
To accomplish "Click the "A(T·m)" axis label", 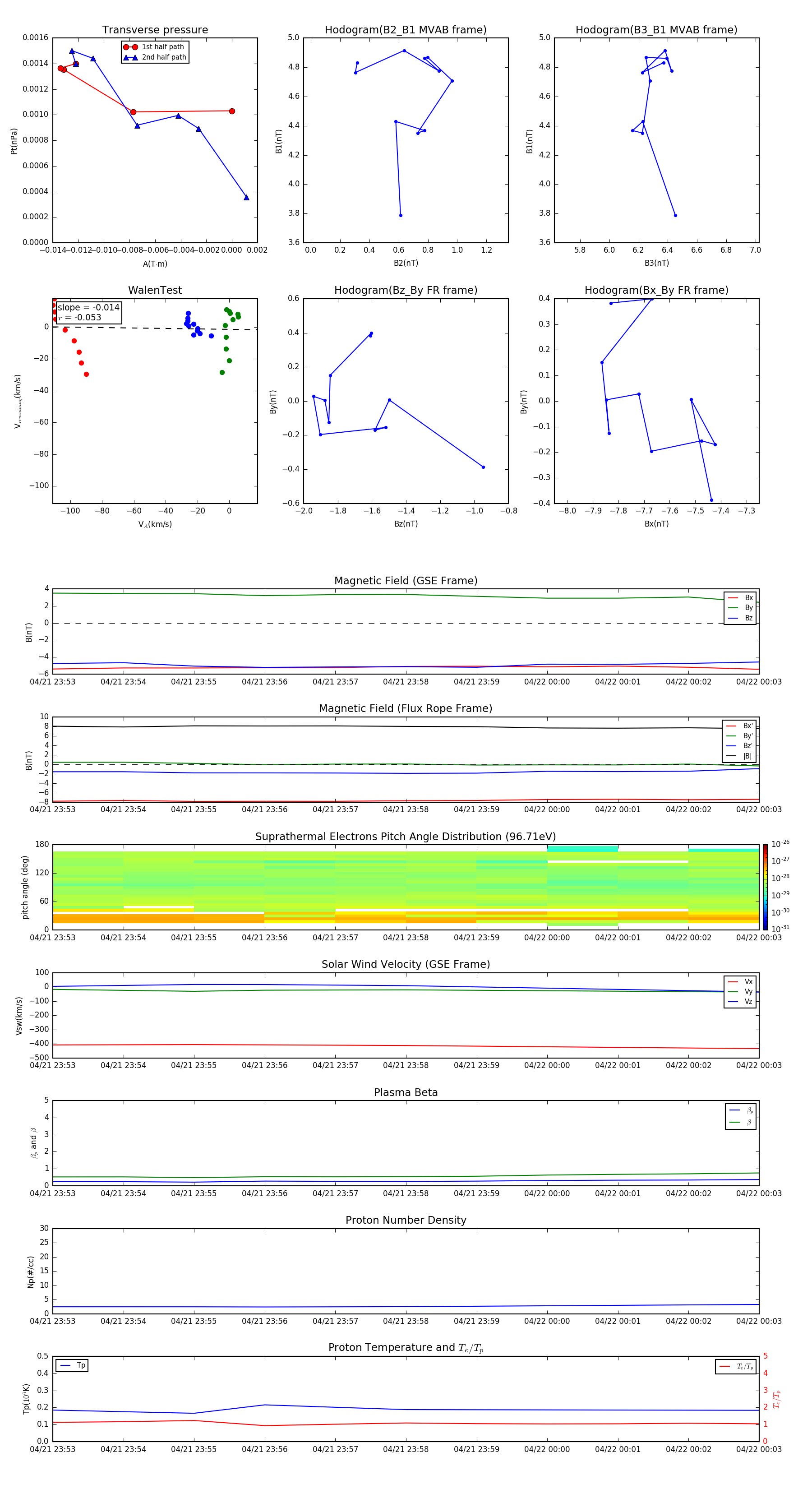I will click(x=155, y=264).
